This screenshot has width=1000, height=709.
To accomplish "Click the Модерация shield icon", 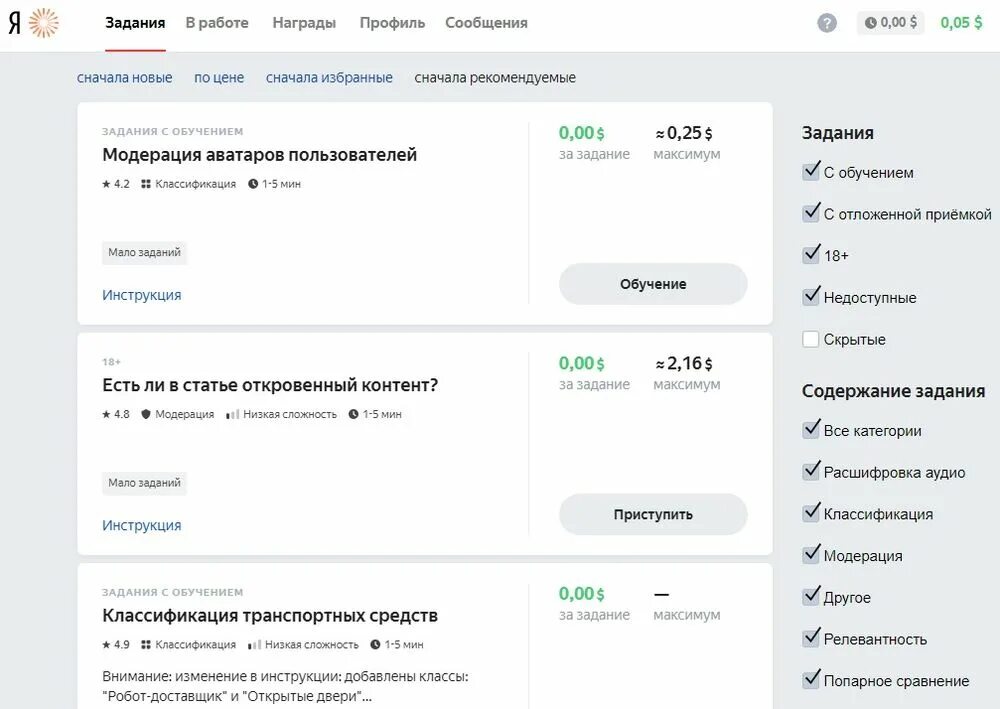I will tap(146, 414).
